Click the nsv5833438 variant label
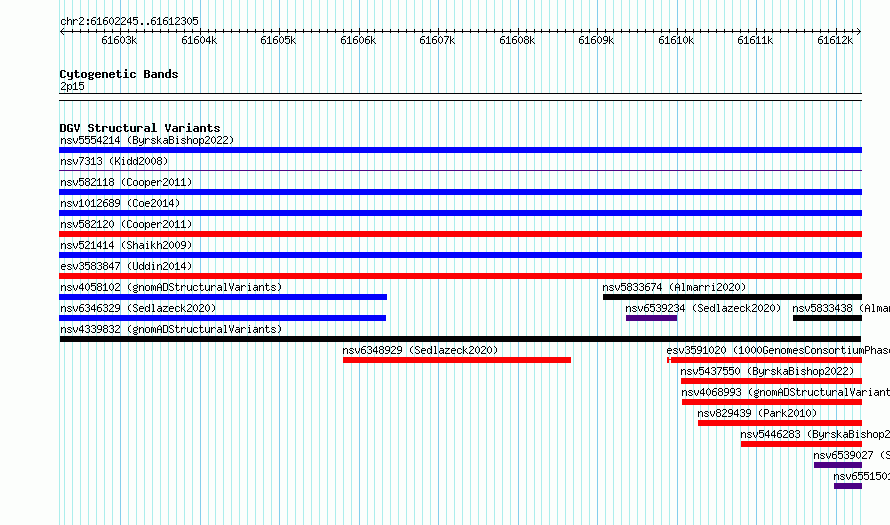 tap(841, 308)
